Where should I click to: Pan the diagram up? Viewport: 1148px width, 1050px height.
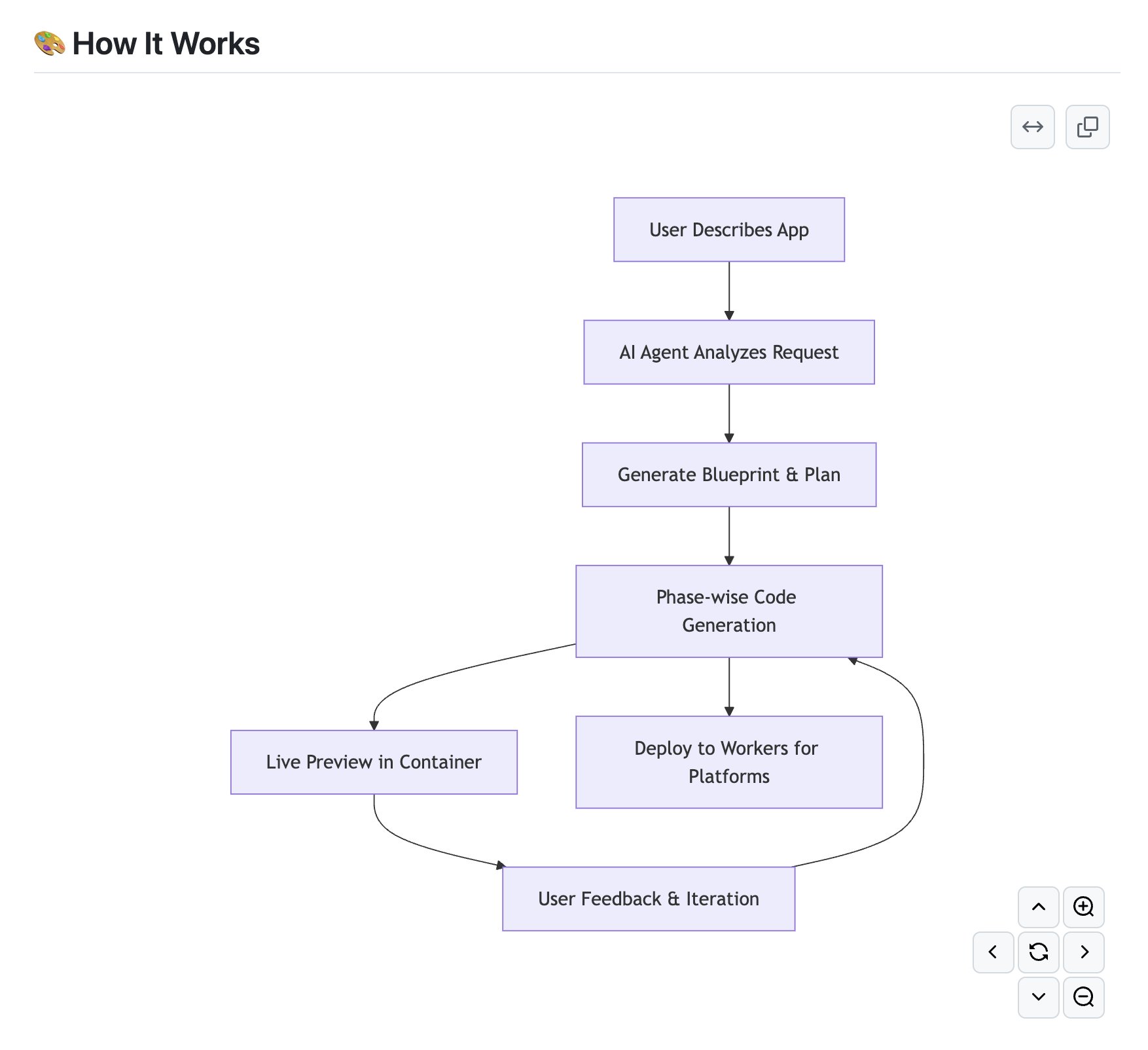1038,907
